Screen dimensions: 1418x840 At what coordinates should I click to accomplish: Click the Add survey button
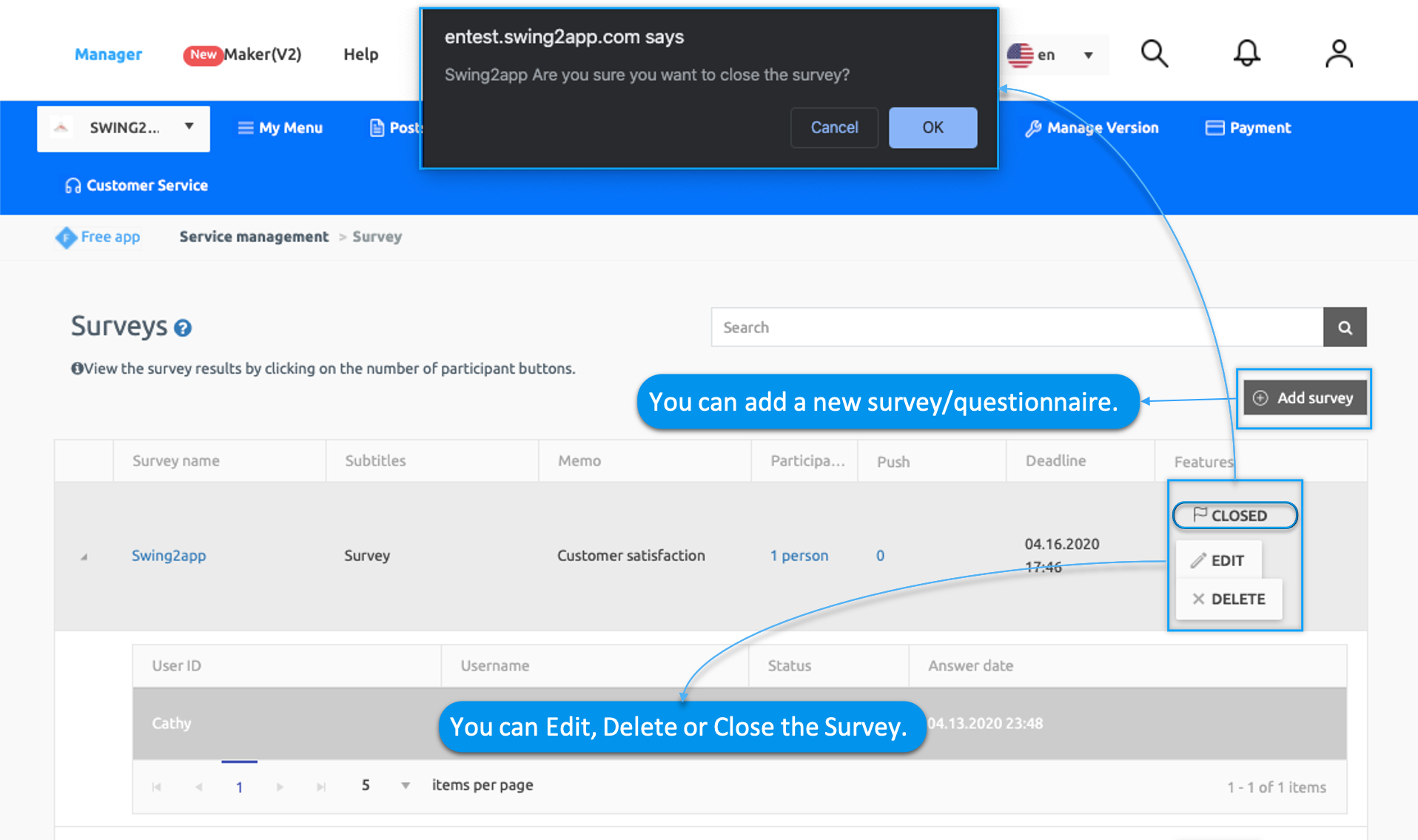[x=1304, y=398]
